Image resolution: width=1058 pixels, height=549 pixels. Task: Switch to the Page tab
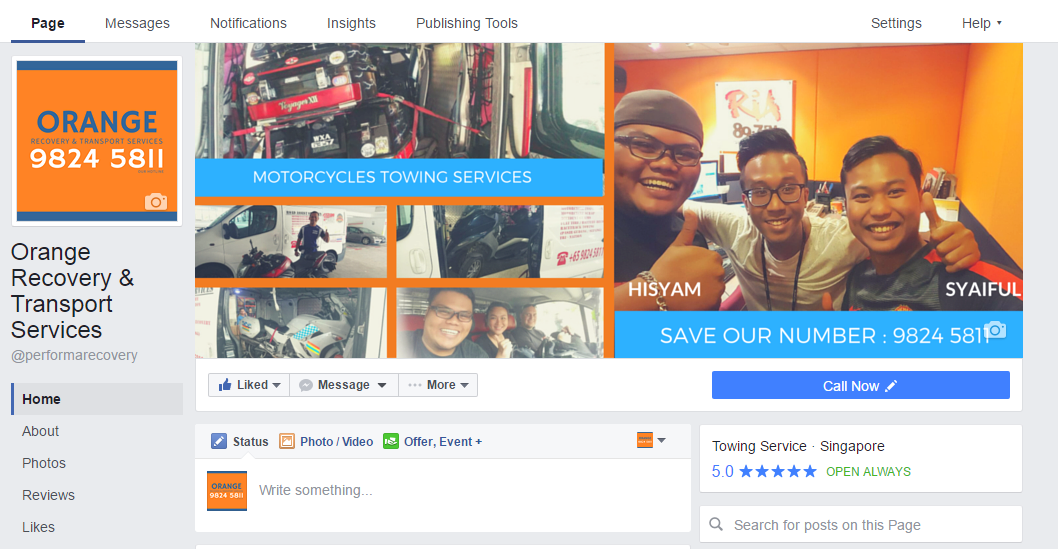pyautogui.click(x=48, y=23)
